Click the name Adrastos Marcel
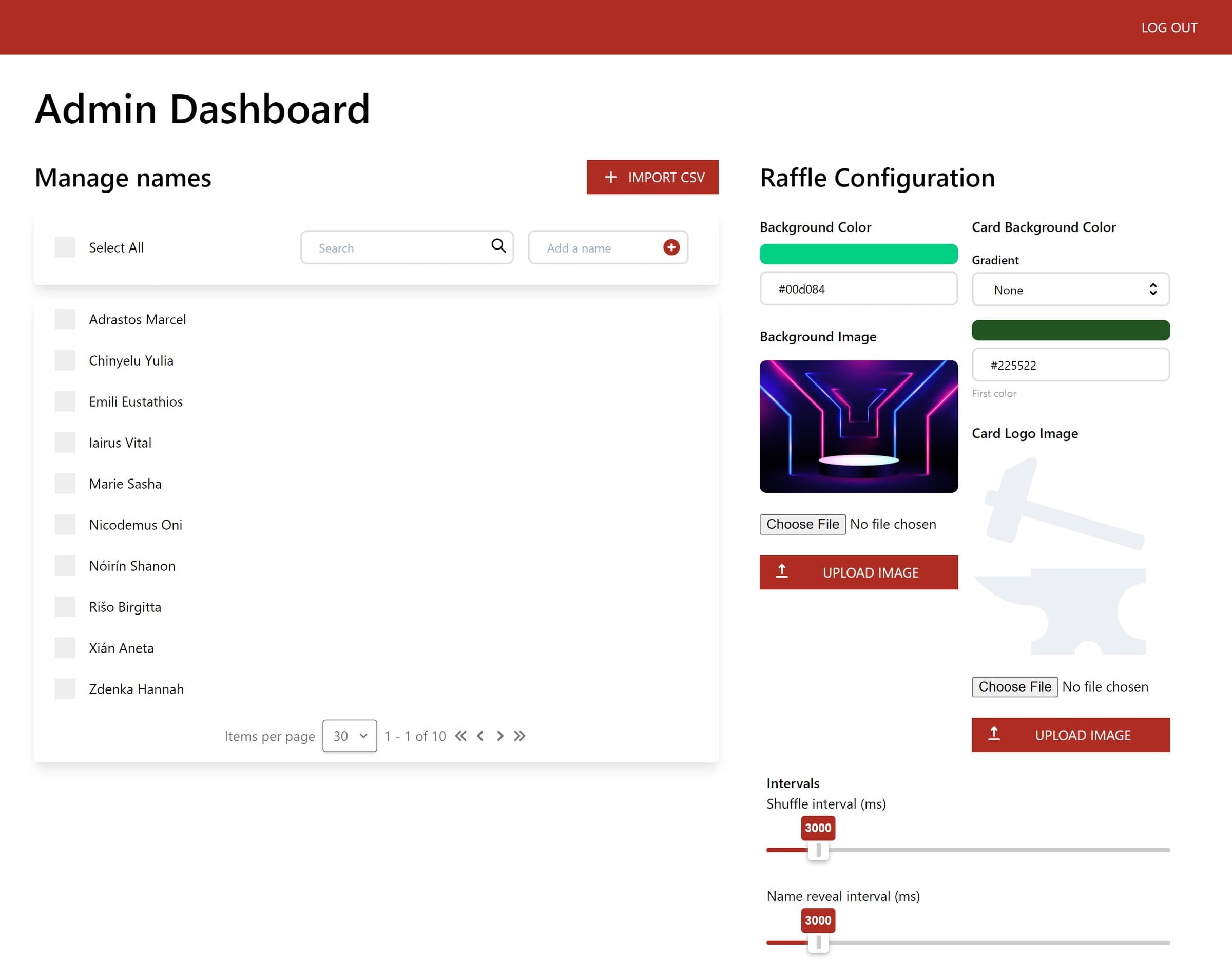Image resolution: width=1232 pixels, height=978 pixels. point(138,319)
